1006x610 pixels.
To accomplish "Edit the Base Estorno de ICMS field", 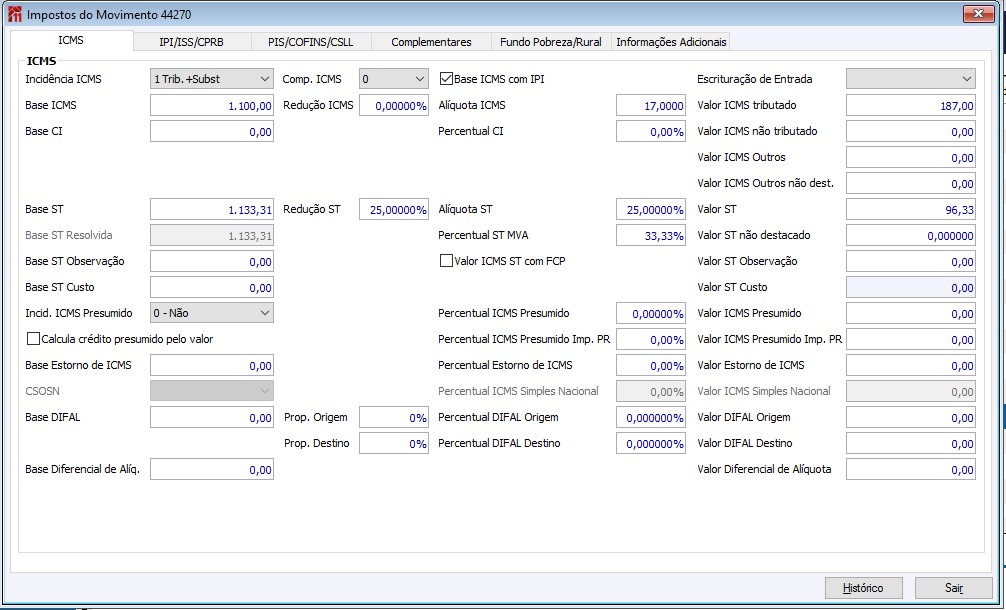I will click(212, 365).
